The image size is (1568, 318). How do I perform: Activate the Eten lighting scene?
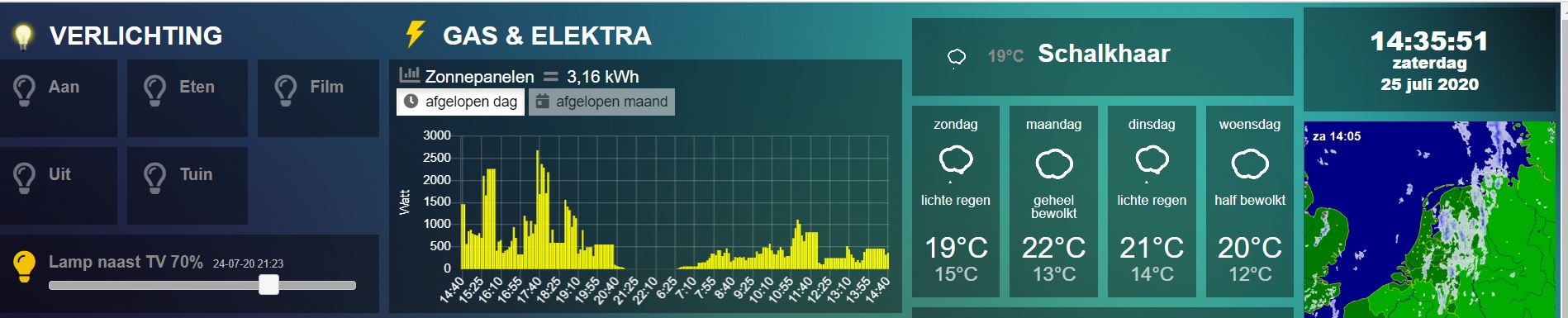pyautogui.click(x=188, y=98)
